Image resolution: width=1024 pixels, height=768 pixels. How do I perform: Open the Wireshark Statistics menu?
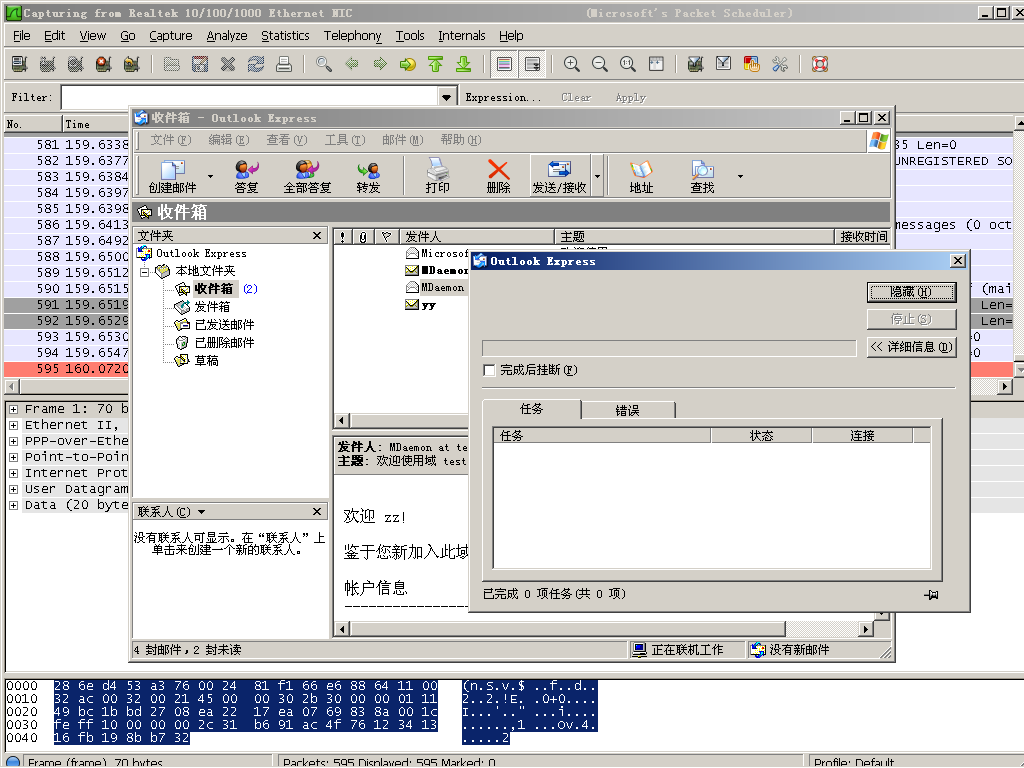(x=285, y=36)
